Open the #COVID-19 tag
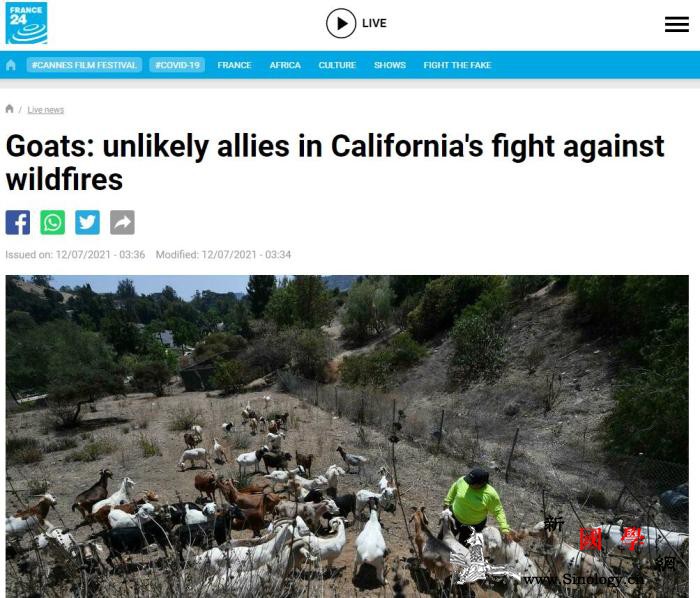Image resolution: width=700 pixels, height=598 pixels. pos(177,65)
